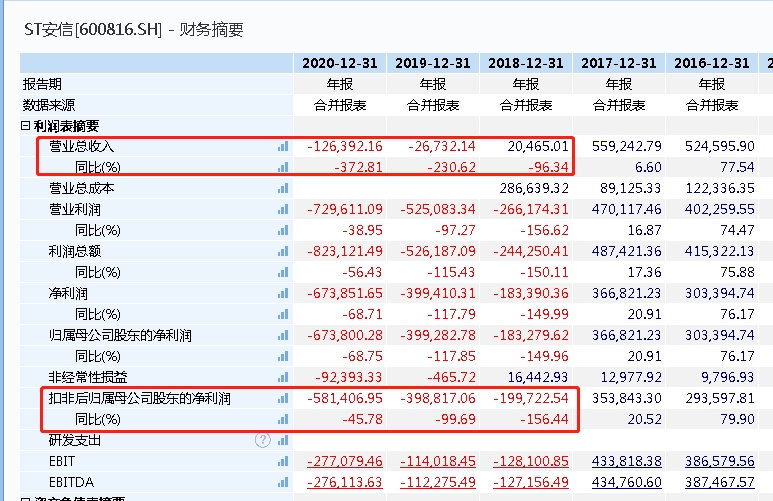
Task: Select 扣非后 同比 value -156.44
Action: coord(544,420)
